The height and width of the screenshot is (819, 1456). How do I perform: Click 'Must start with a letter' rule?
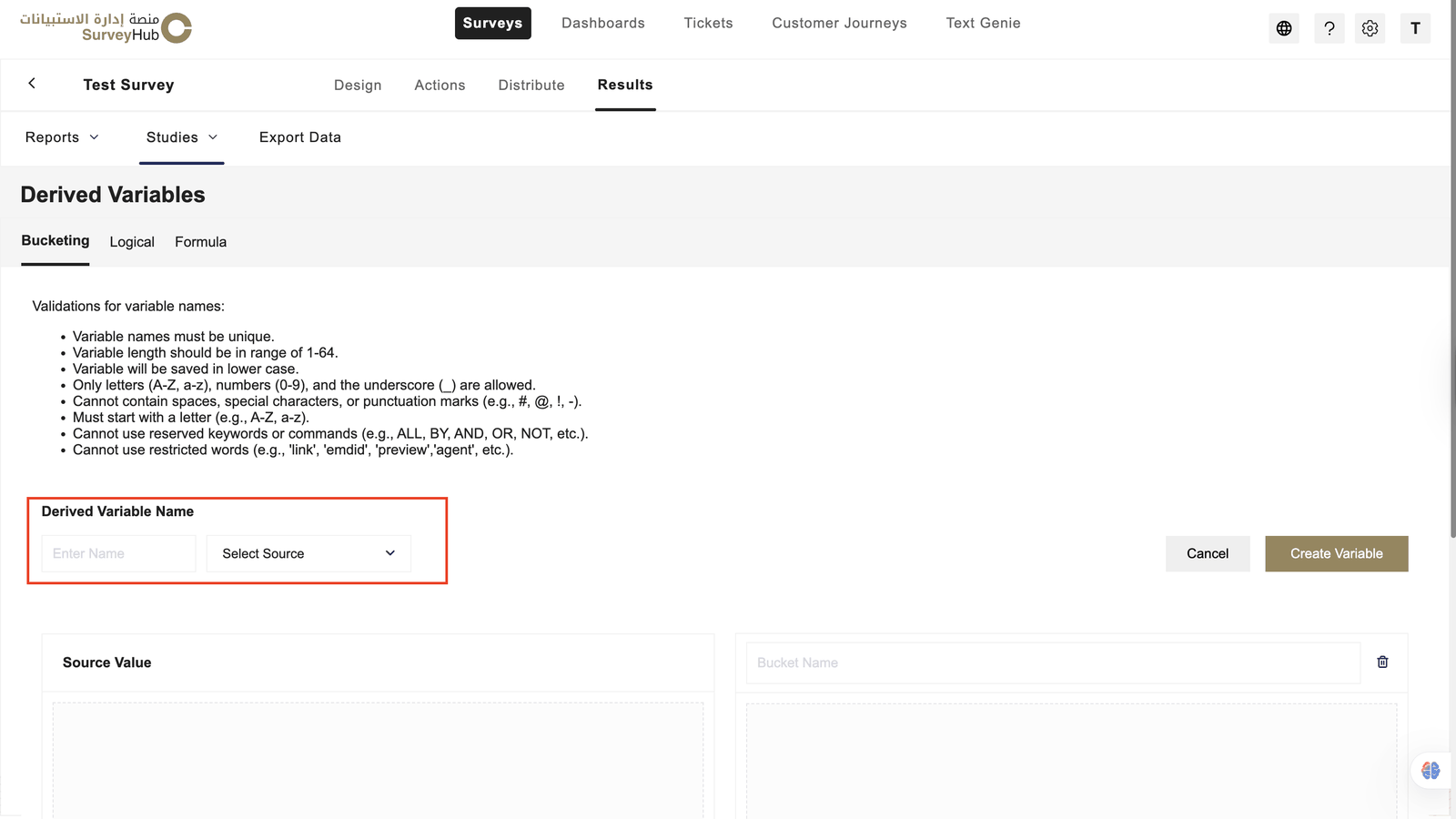(x=191, y=418)
